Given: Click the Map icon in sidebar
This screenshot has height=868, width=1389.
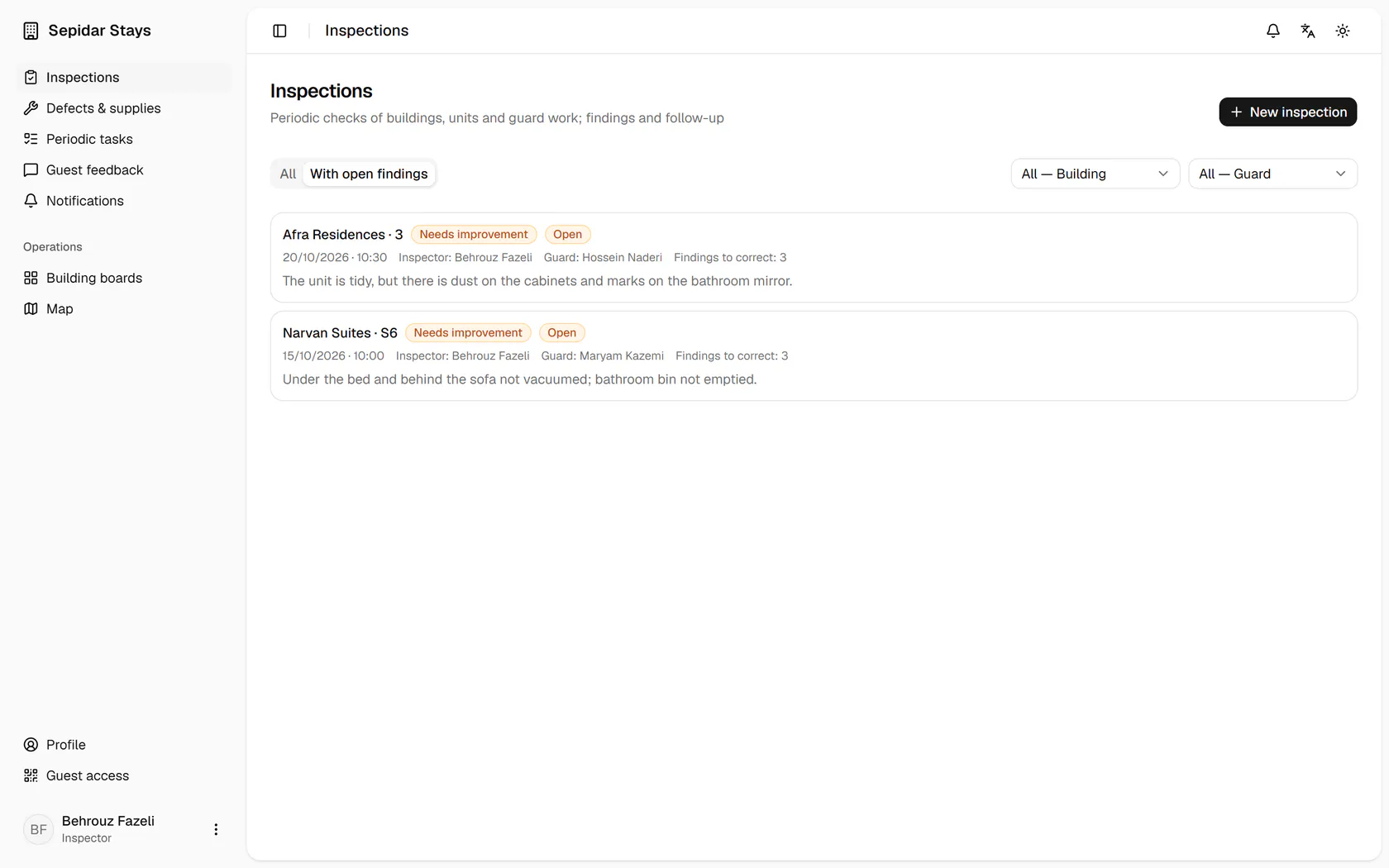Looking at the screenshot, I should pos(31,308).
